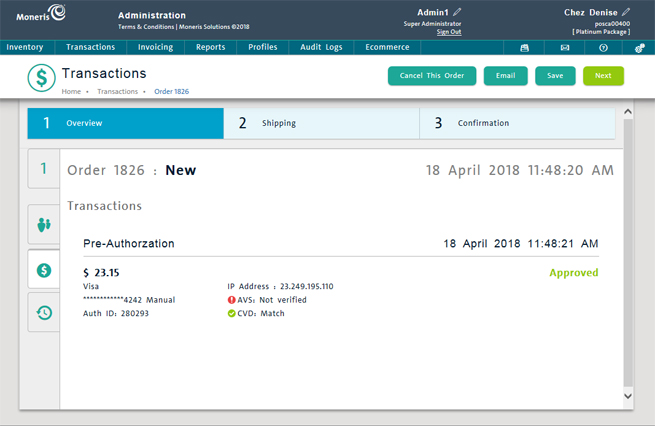Open the customer people icon side tab

(43, 225)
